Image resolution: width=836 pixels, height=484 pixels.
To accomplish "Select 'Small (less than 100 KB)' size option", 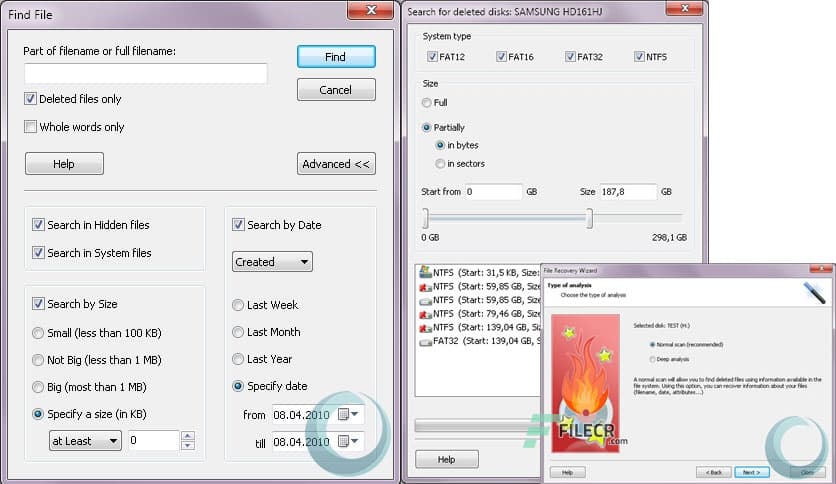I will [38, 333].
